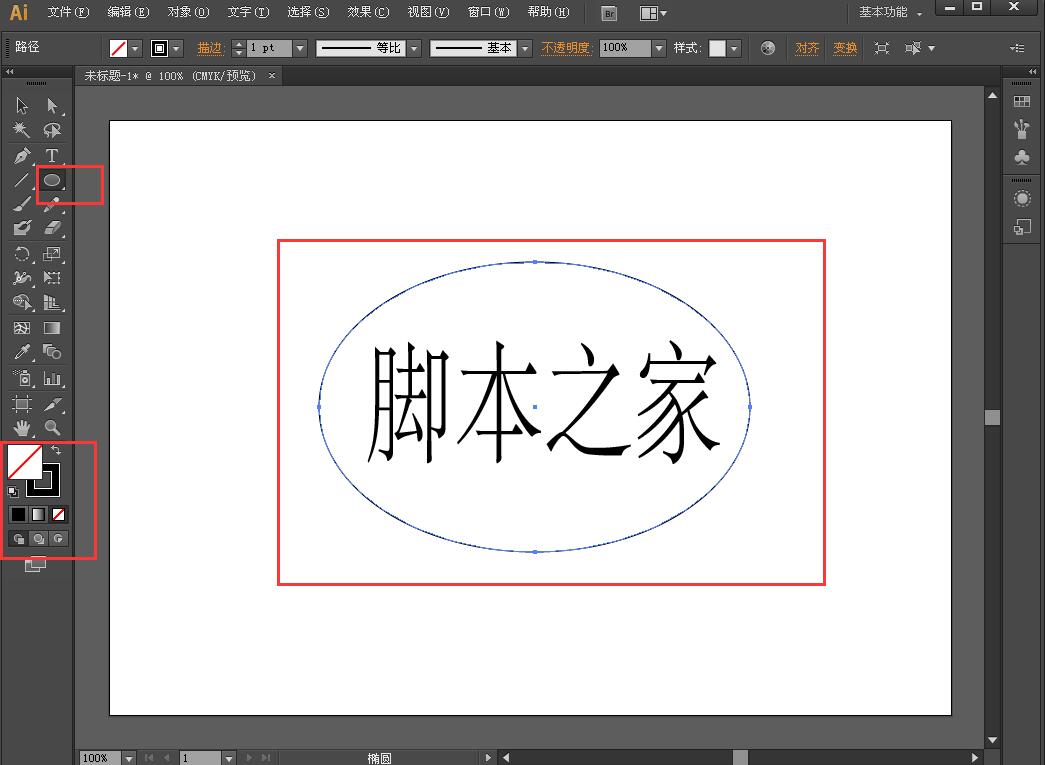
Task: Open variable width profile 等比 dropdown
Action: (x=415, y=48)
